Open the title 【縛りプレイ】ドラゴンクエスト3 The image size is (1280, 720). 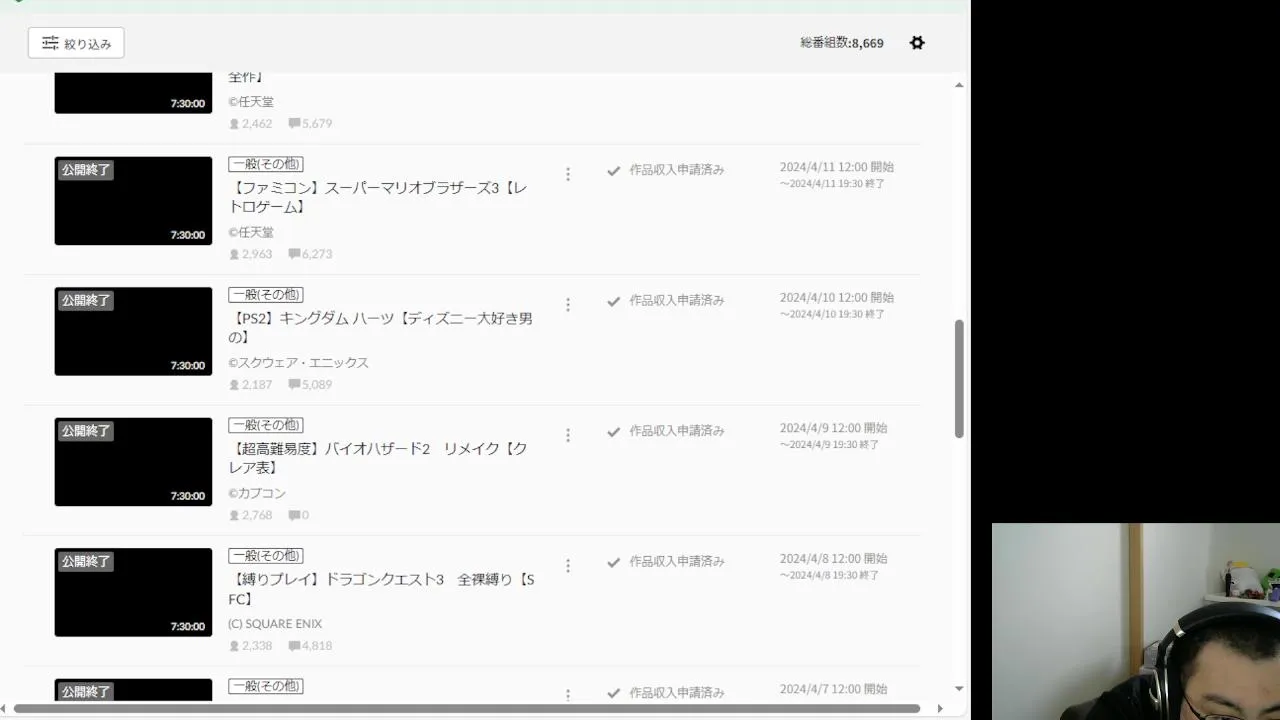coord(381,589)
